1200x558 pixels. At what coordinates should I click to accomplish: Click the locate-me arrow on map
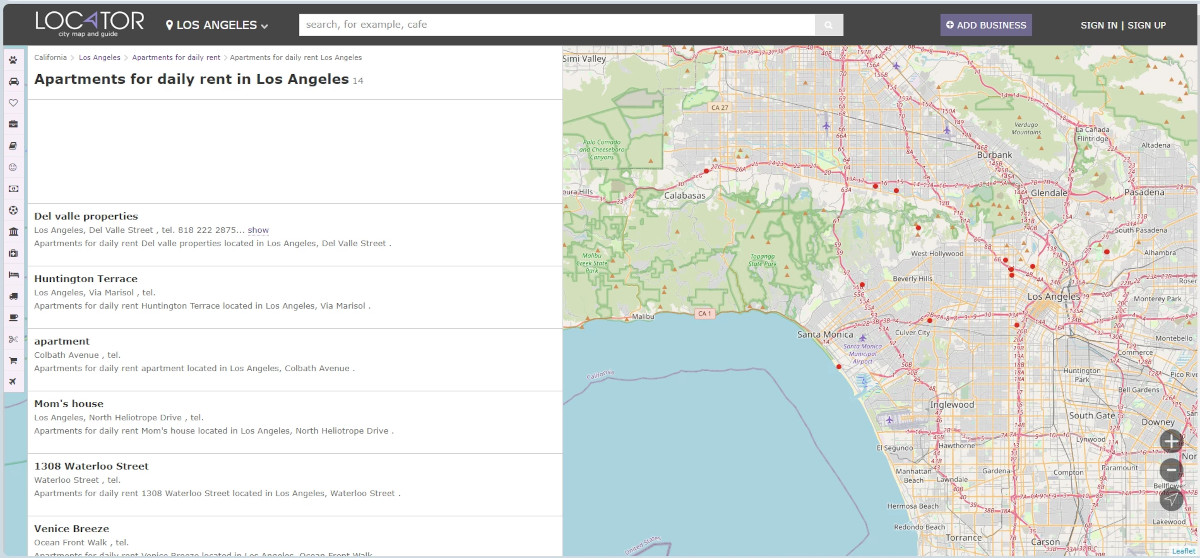point(1171,498)
